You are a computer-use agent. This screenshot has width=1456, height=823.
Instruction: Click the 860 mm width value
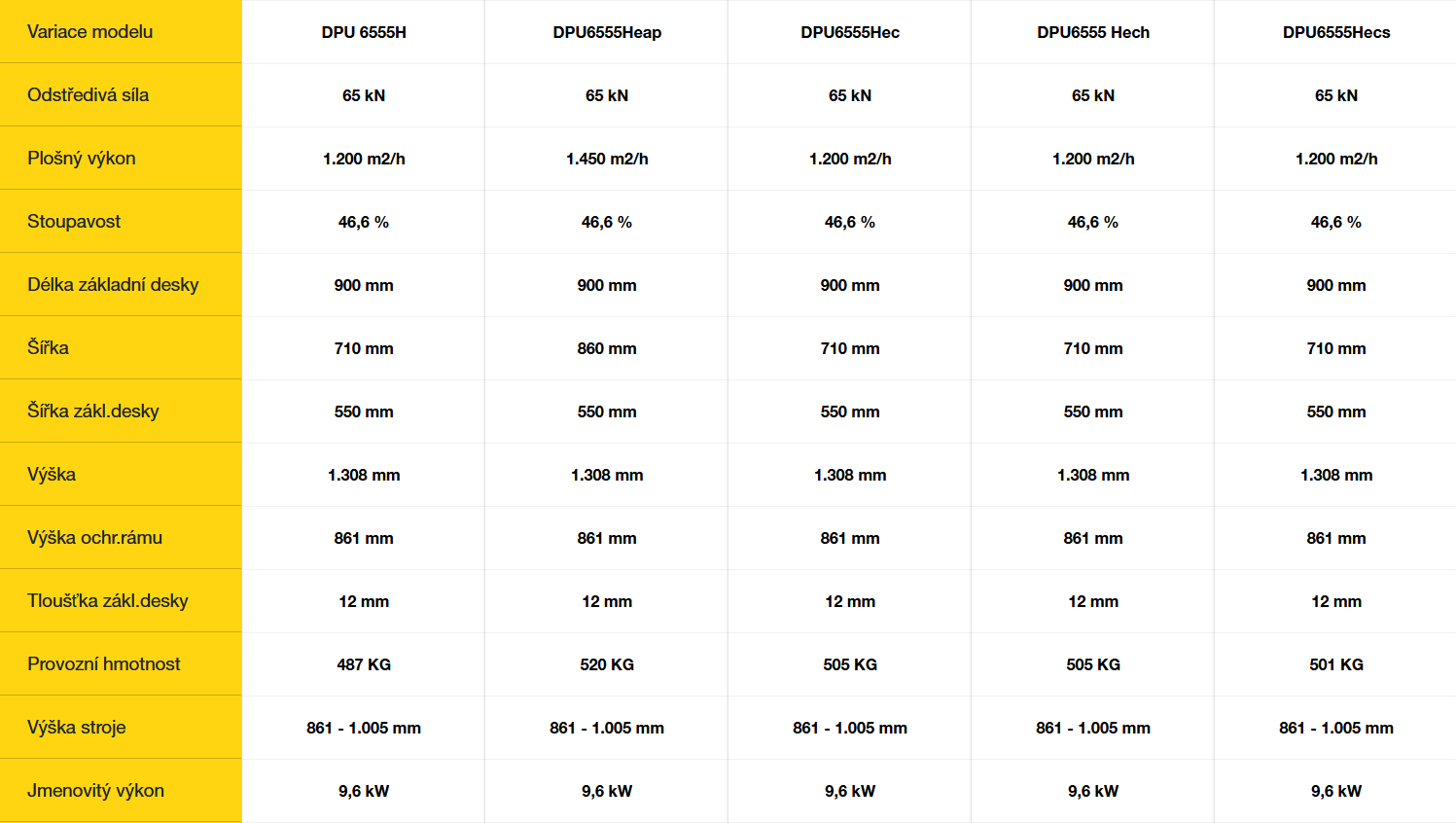click(607, 348)
